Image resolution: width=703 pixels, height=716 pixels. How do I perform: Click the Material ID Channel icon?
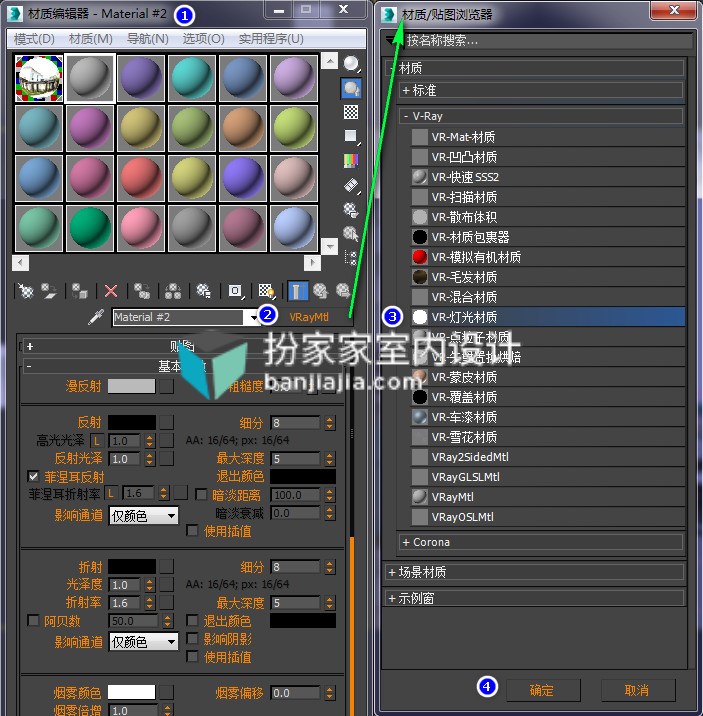click(236, 290)
